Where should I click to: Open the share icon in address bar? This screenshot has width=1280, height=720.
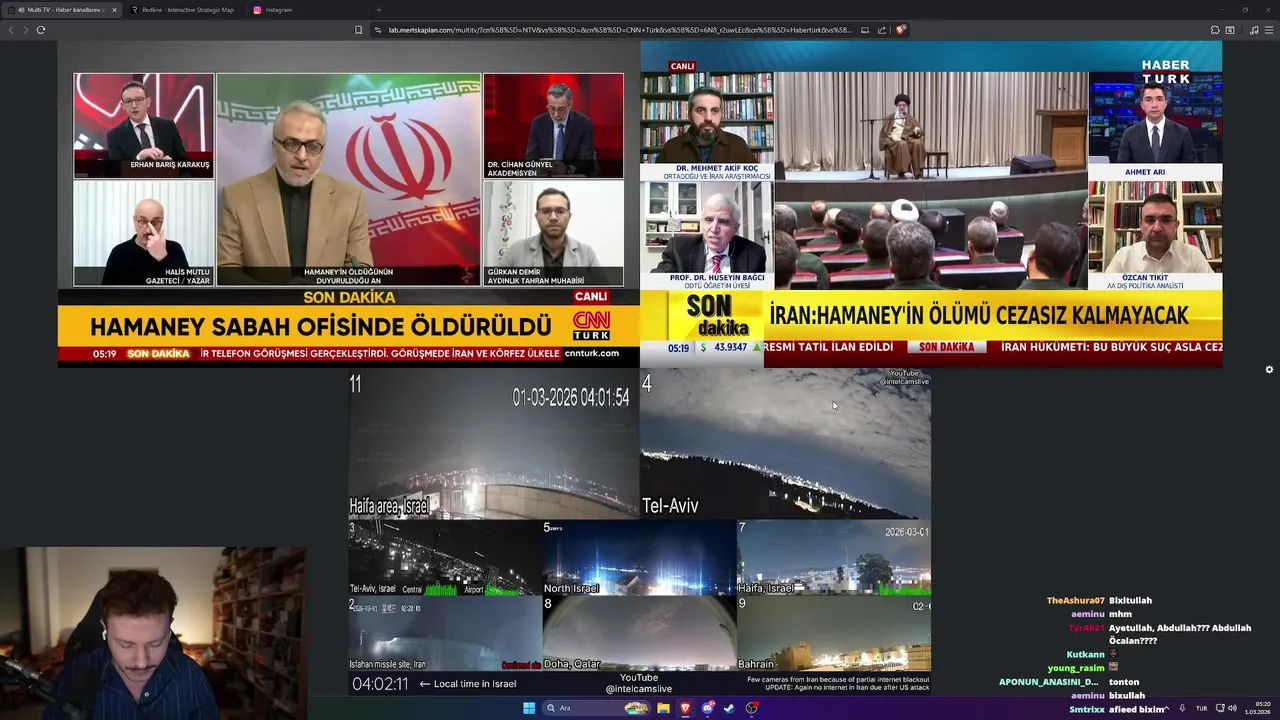click(882, 30)
